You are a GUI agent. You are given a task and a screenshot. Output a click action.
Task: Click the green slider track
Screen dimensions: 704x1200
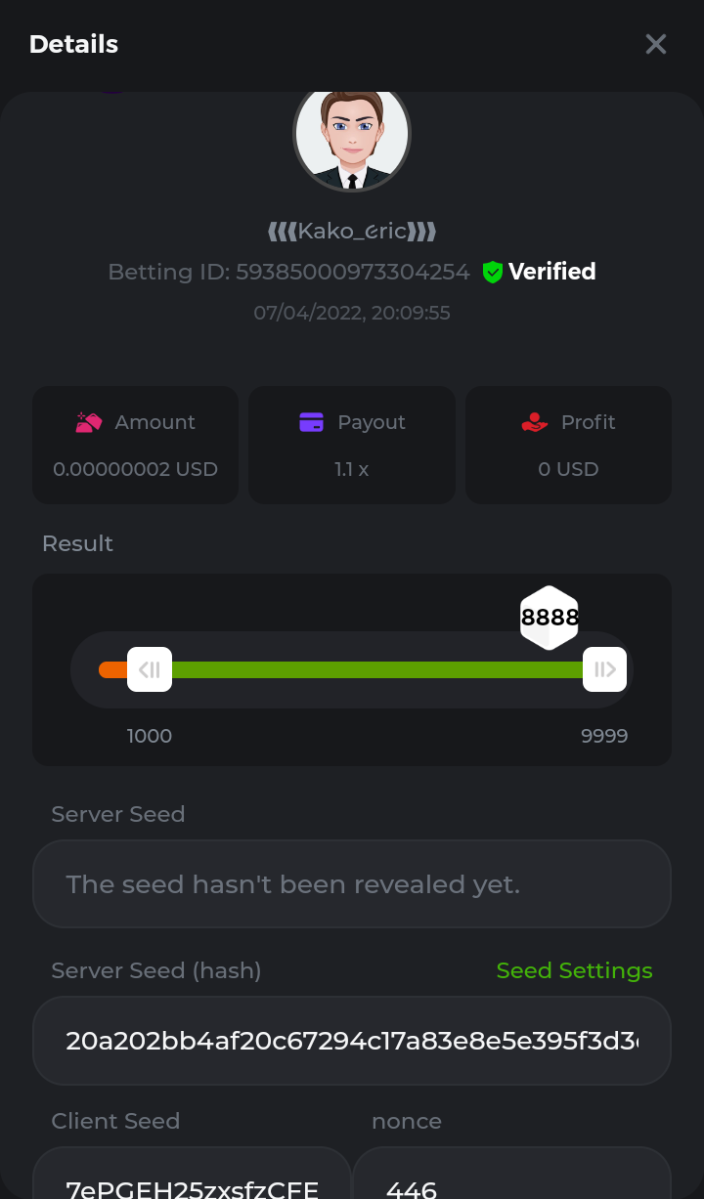point(377,669)
